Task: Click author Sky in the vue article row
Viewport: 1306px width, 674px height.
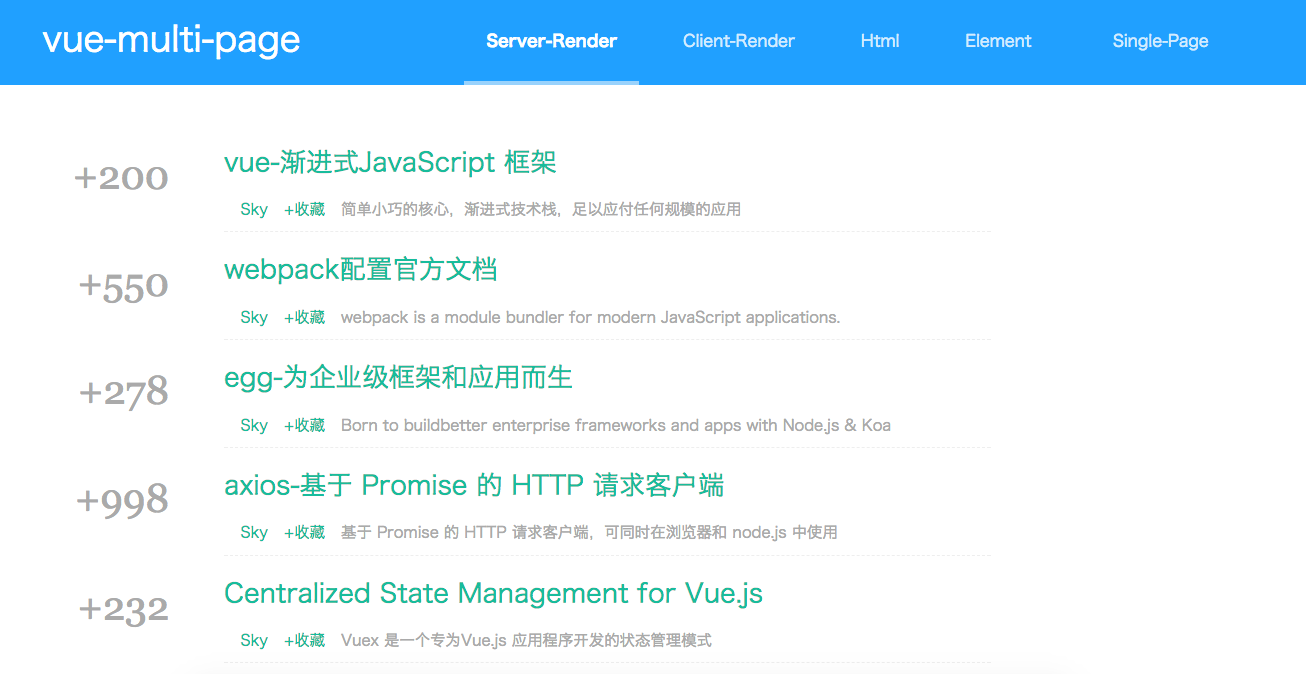Action: pos(254,209)
